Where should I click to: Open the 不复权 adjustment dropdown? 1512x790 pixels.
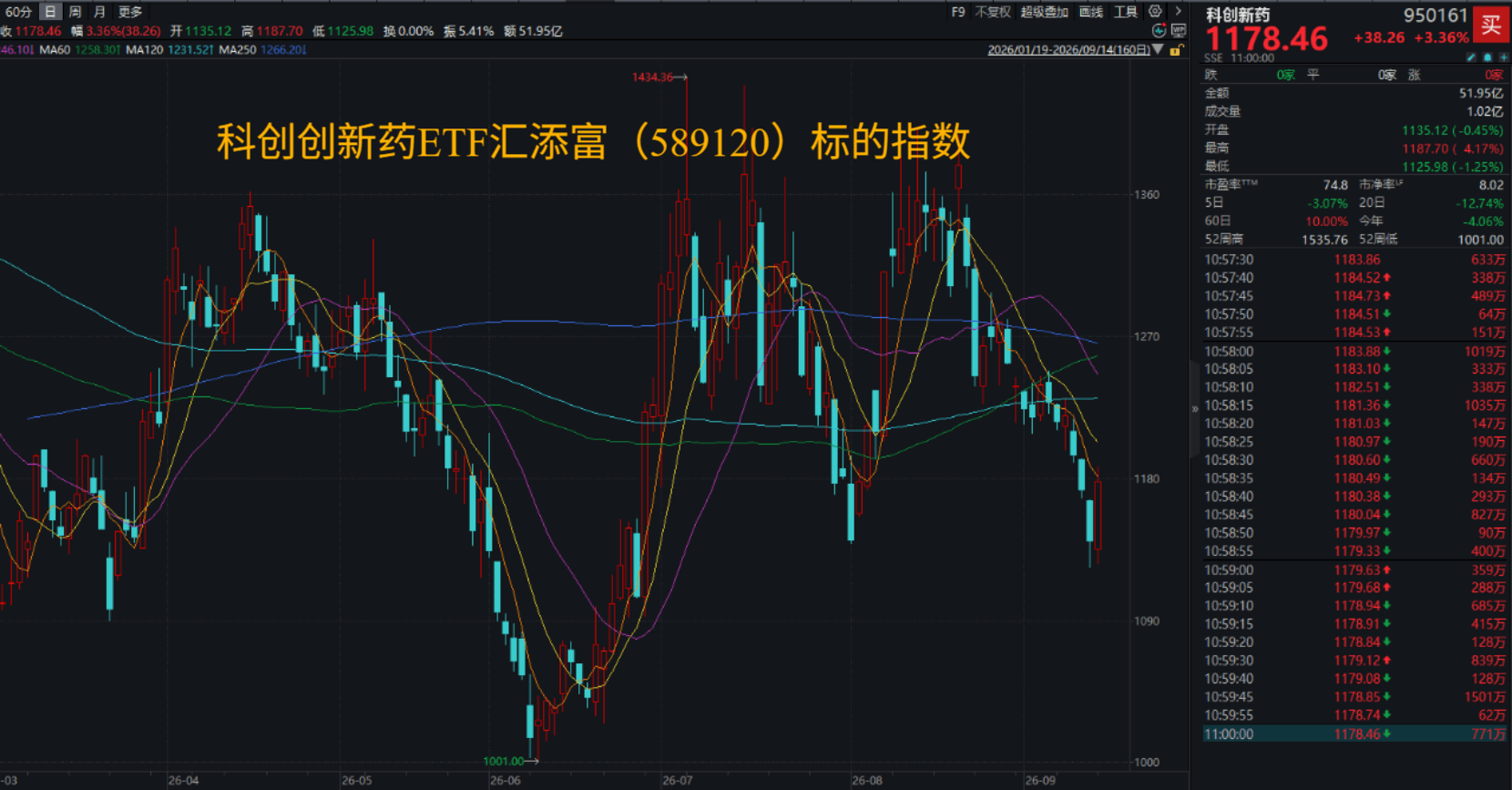[993, 12]
